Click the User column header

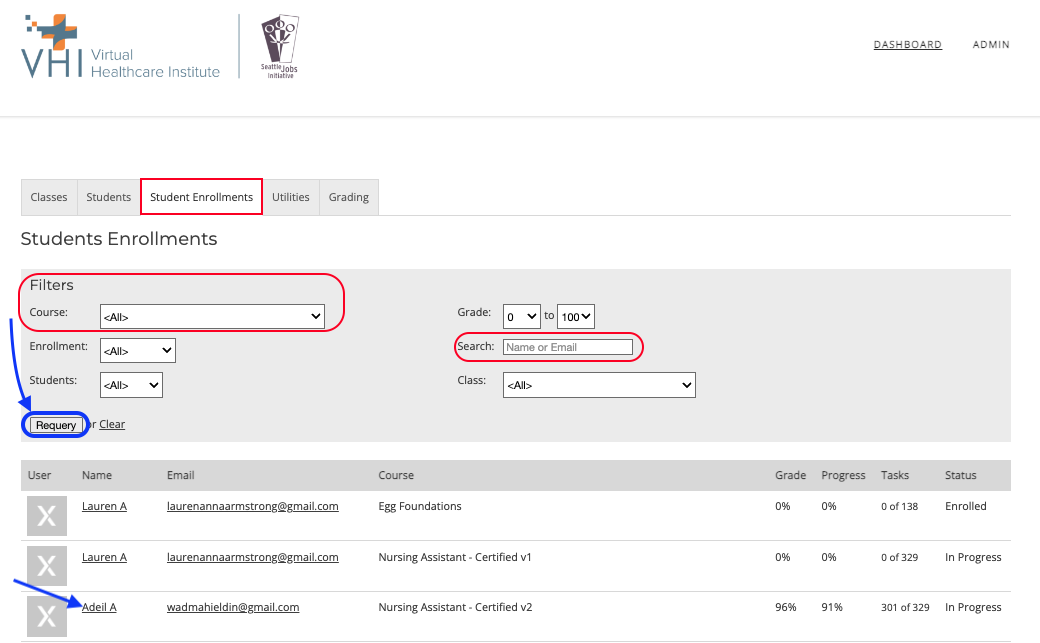[x=39, y=475]
